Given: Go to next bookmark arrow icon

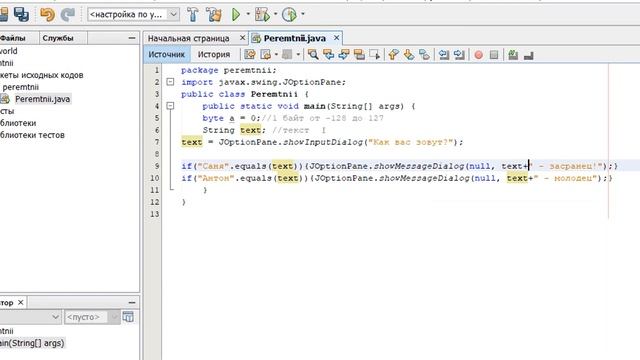Looking at the screenshot, I should (409, 54).
